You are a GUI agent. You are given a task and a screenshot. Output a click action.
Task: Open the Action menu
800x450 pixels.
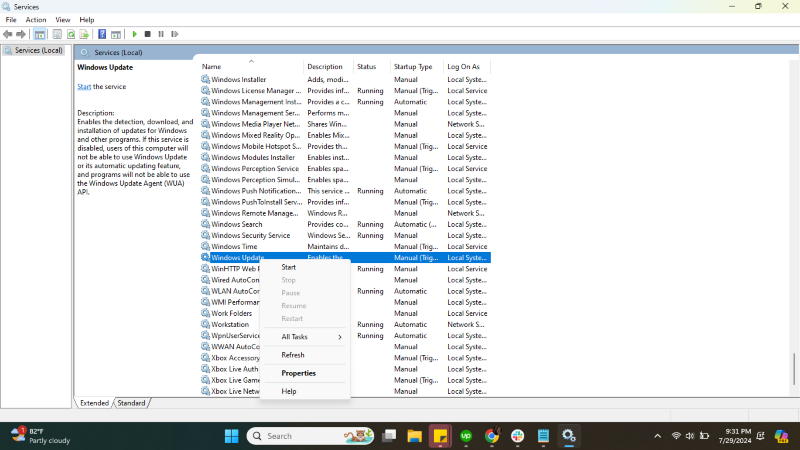pos(36,20)
